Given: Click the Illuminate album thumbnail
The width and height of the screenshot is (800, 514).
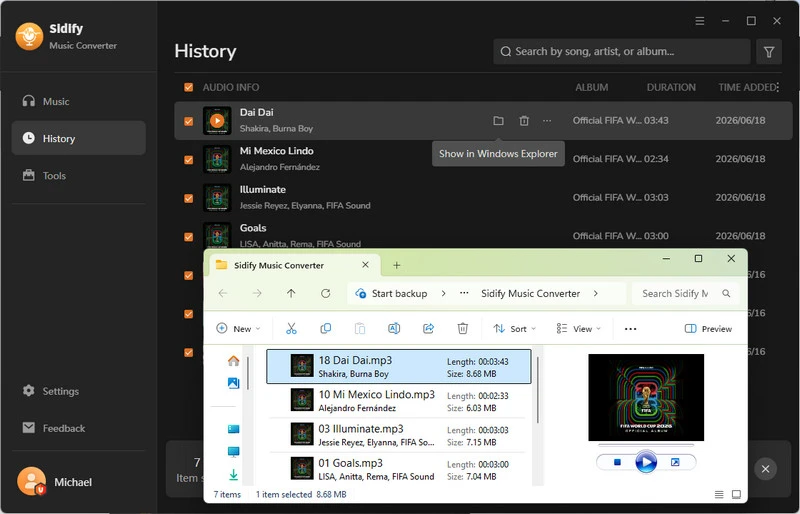Looking at the screenshot, I should [x=217, y=198].
